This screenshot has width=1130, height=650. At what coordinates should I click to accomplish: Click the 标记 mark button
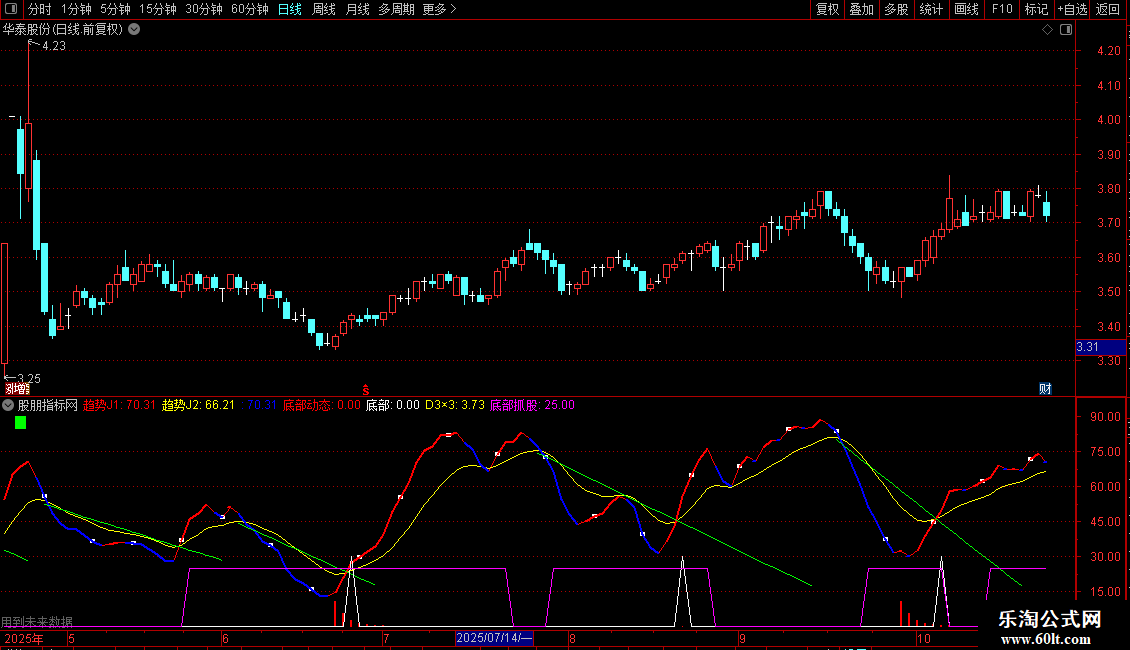click(x=1036, y=9)
